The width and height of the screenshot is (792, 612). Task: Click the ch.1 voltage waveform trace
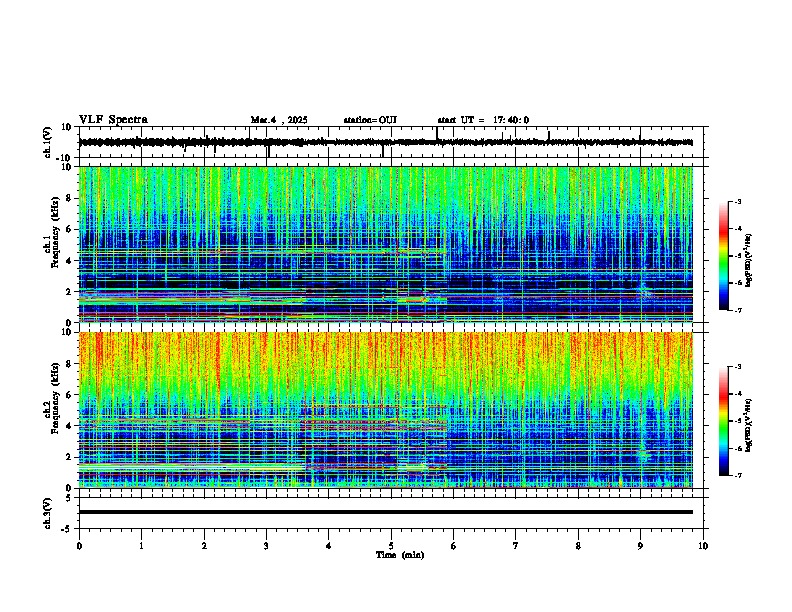[385, 142]
